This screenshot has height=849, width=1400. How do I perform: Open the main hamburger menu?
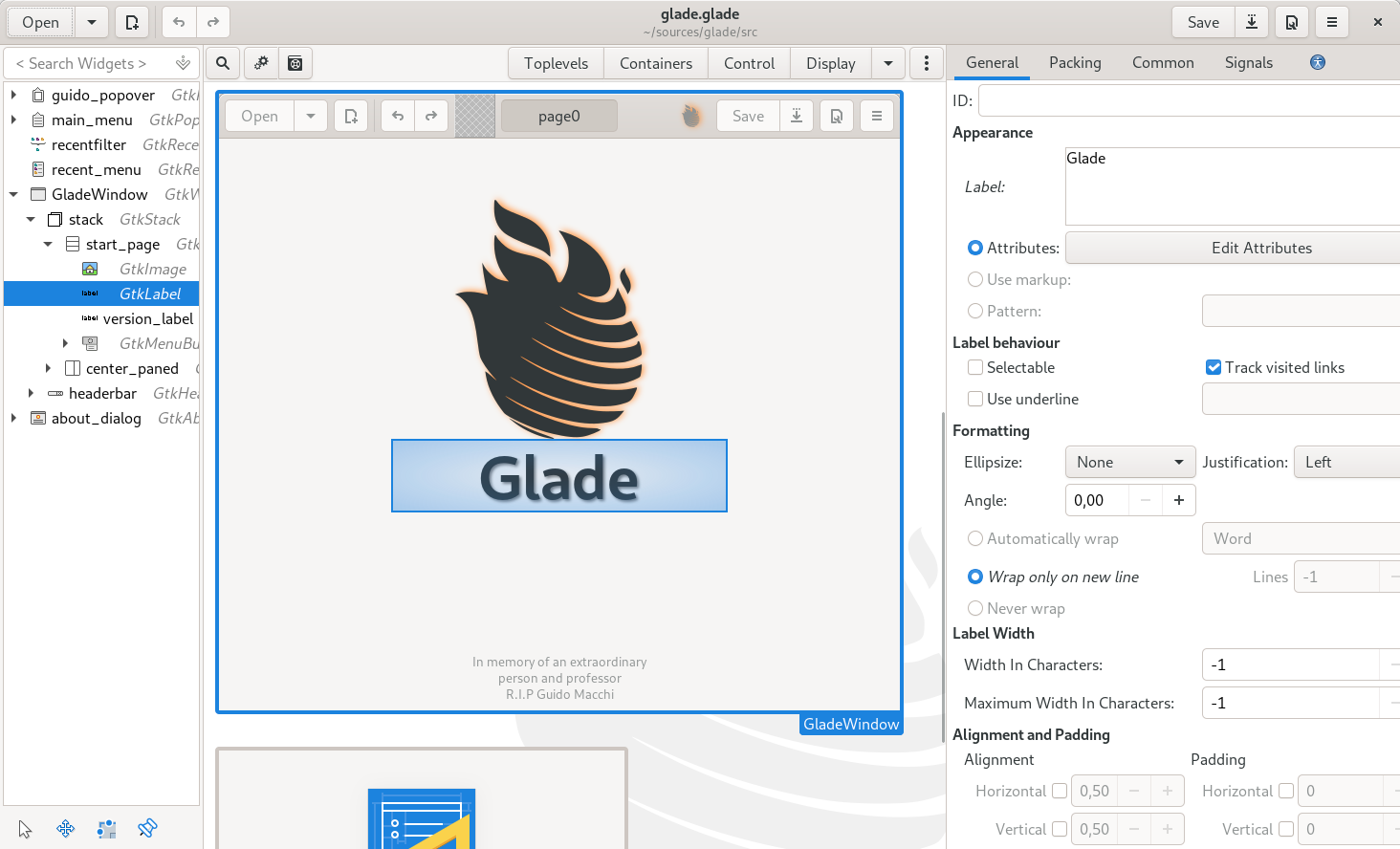coord(1331,22)
